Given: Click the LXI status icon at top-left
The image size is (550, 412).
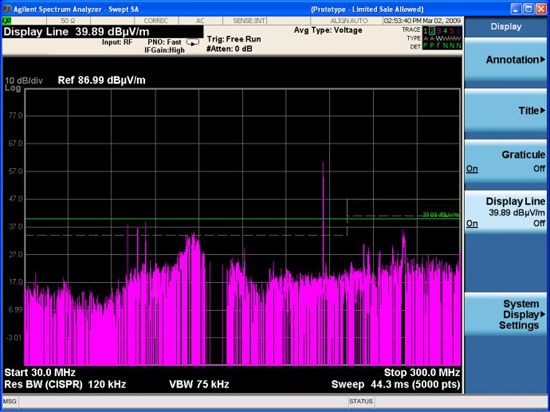Looking at the screenshot, I should 7,20.
